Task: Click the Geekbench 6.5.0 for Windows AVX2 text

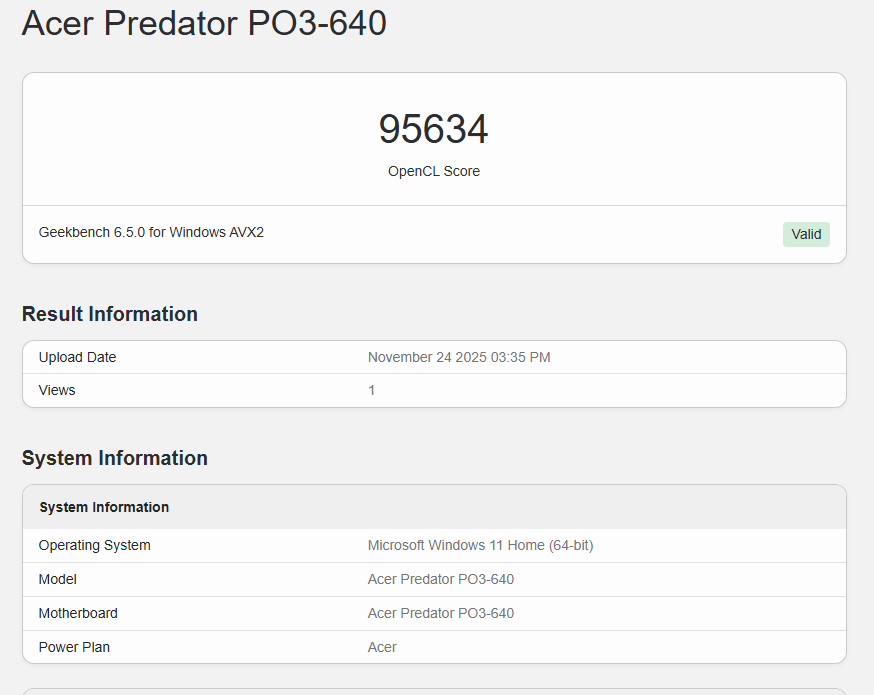Action: point(151,232)
